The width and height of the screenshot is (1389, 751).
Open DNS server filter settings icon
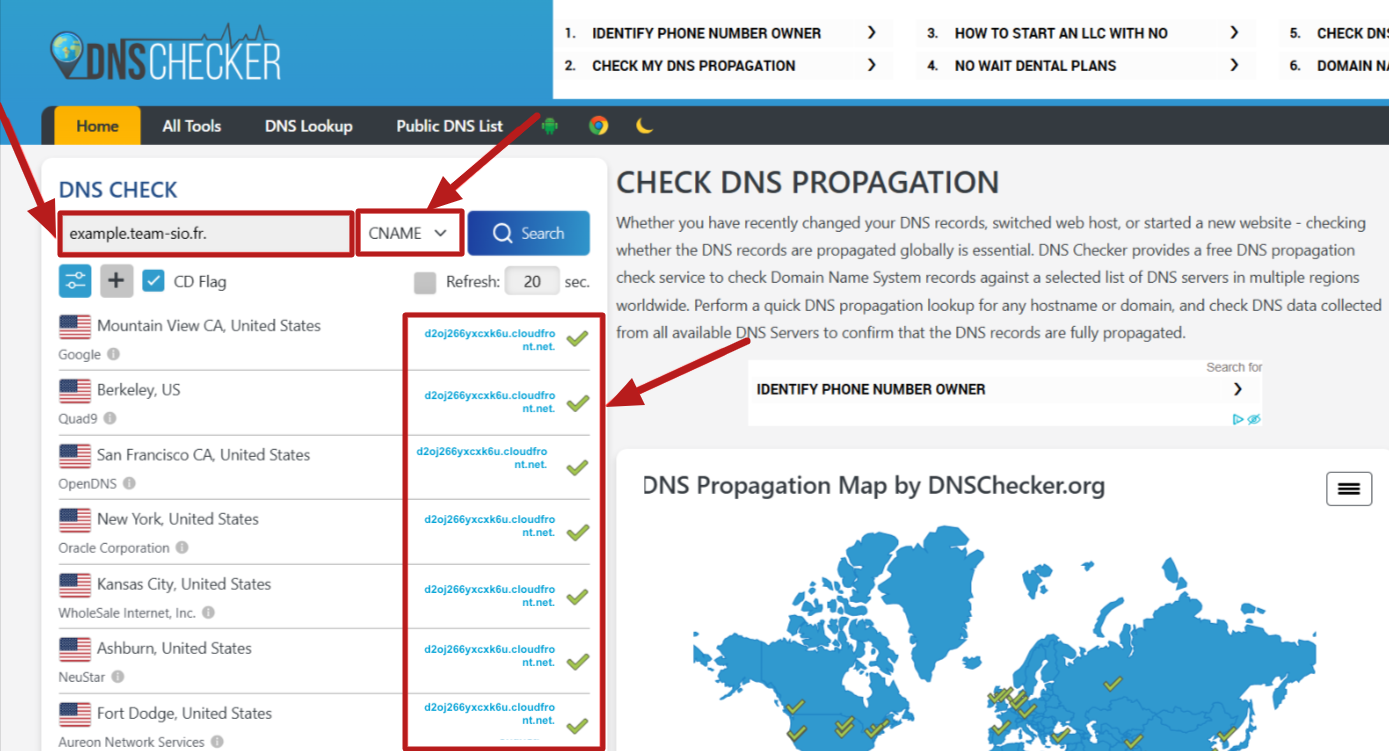coord(75,282)
